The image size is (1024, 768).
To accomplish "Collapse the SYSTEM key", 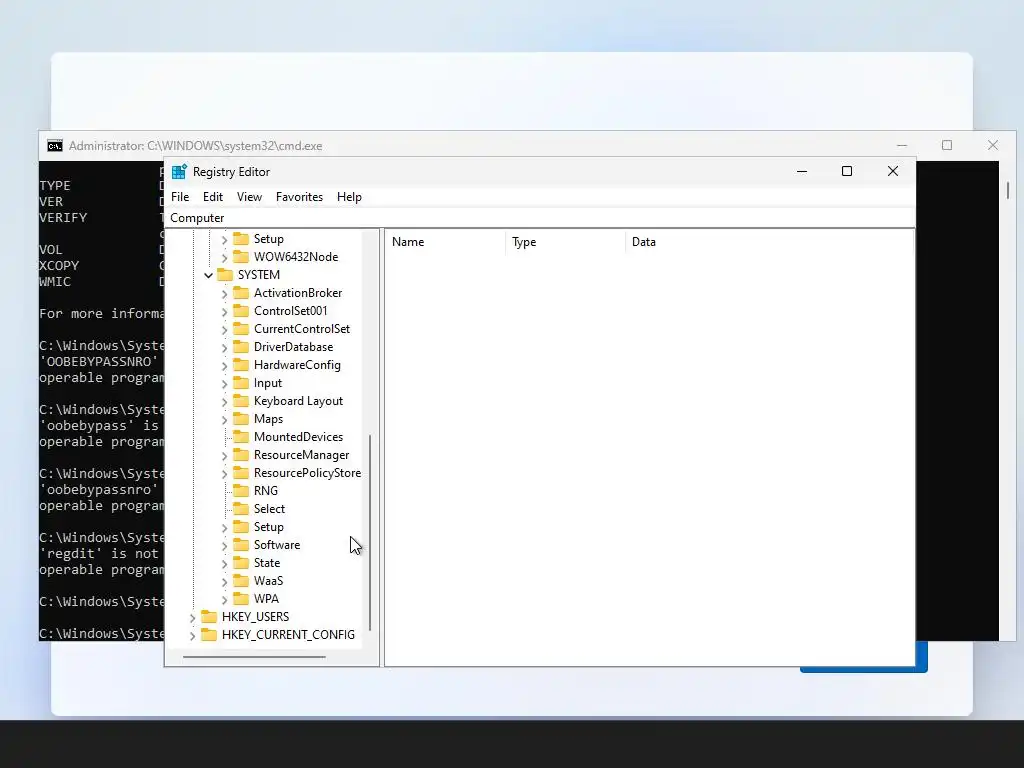I will click(208, 276).
